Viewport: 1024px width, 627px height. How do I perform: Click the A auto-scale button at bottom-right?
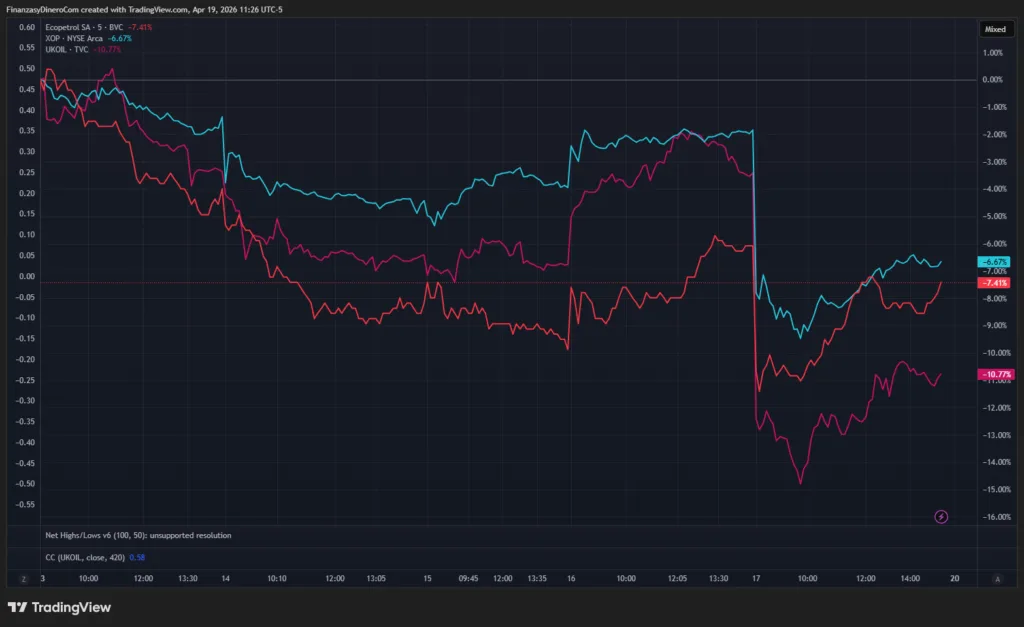click(x=996, y=578)
